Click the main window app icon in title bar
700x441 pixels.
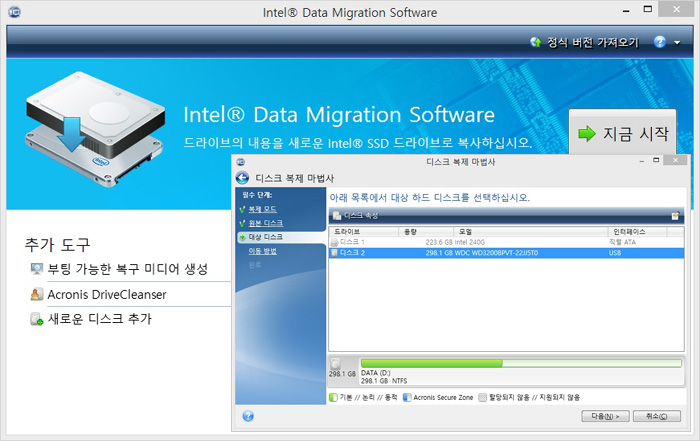coord(14,12)
